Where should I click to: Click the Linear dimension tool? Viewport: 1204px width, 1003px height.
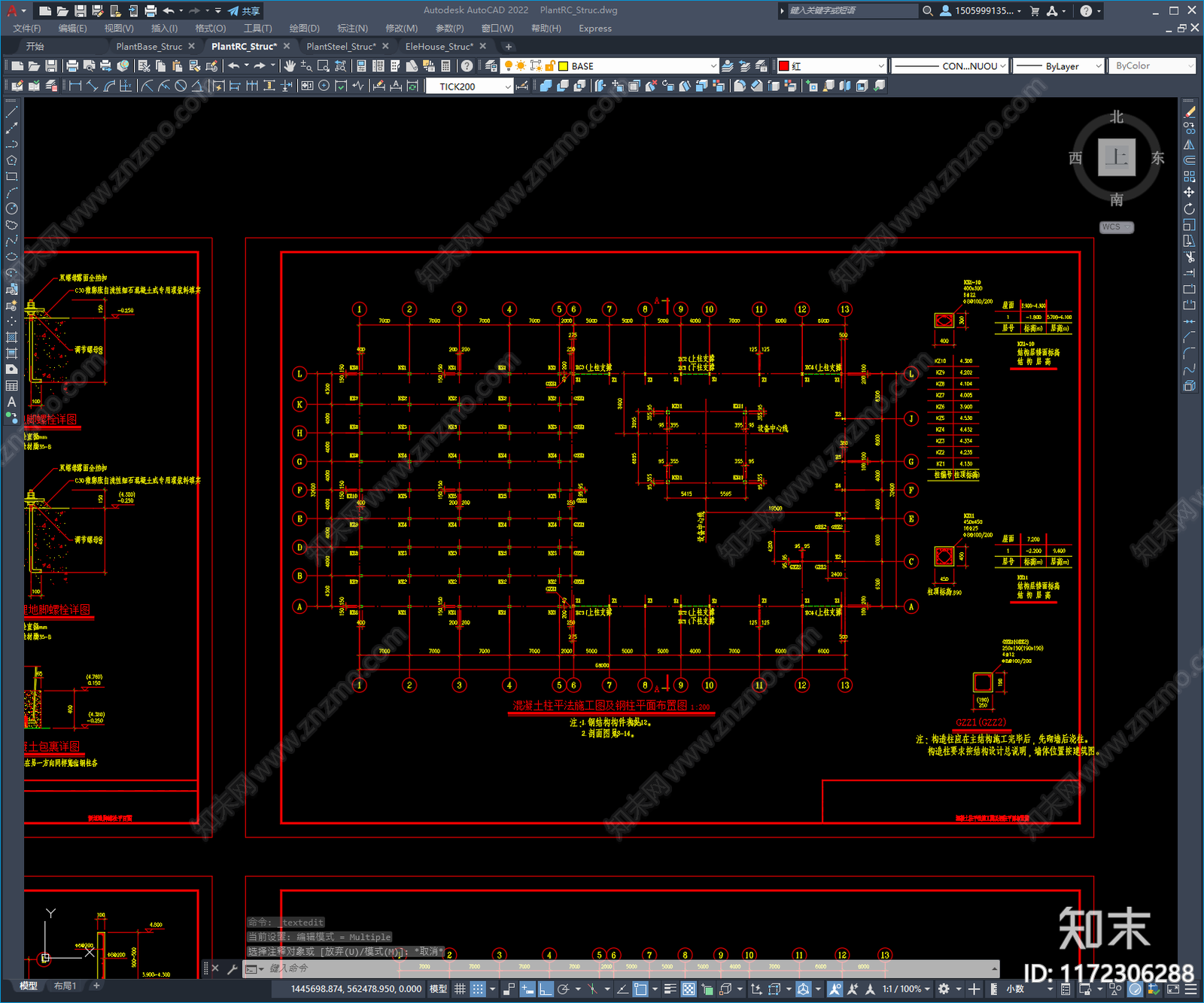tap(75, 86)
